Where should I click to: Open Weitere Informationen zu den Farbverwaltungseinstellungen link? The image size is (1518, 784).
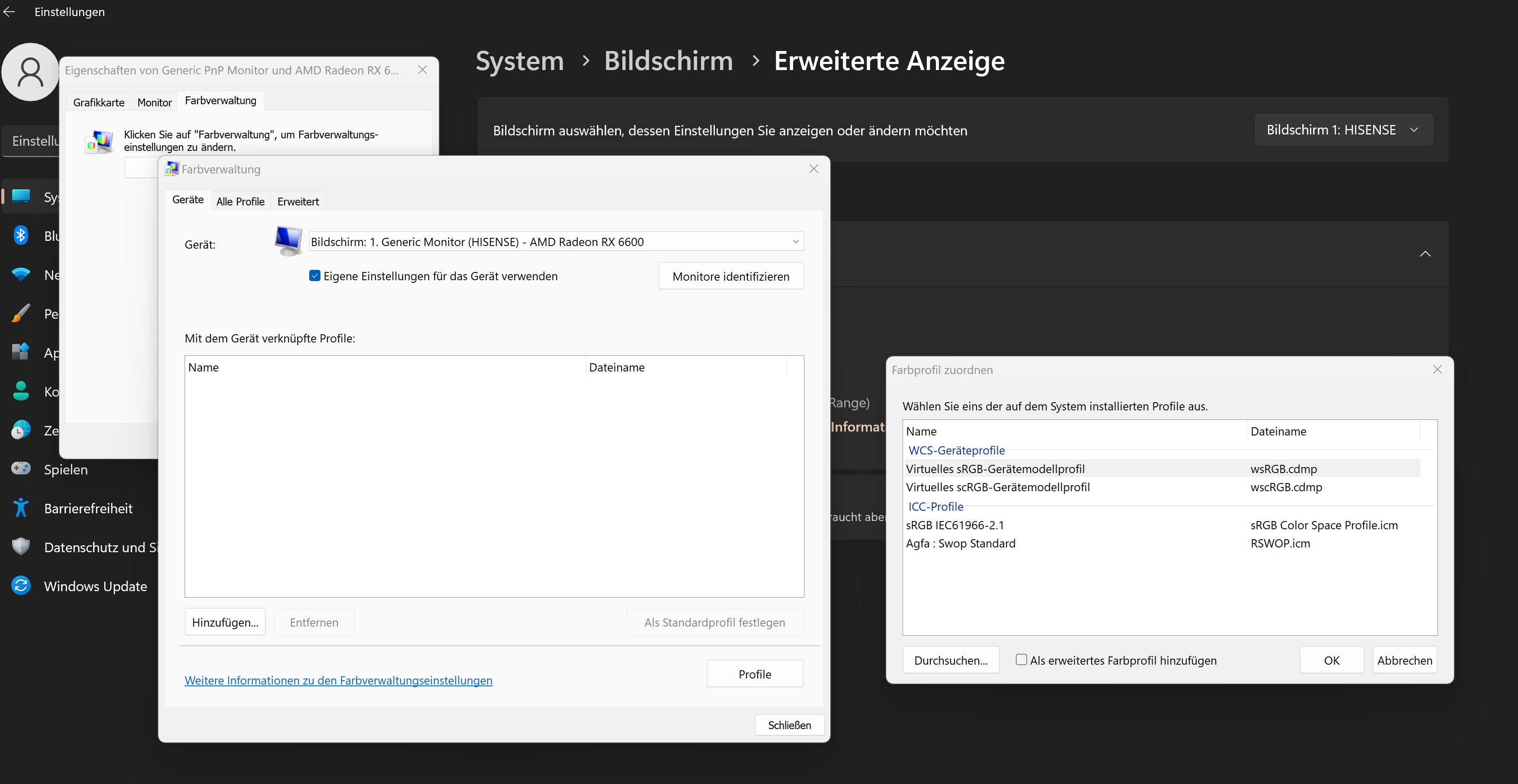338,680
